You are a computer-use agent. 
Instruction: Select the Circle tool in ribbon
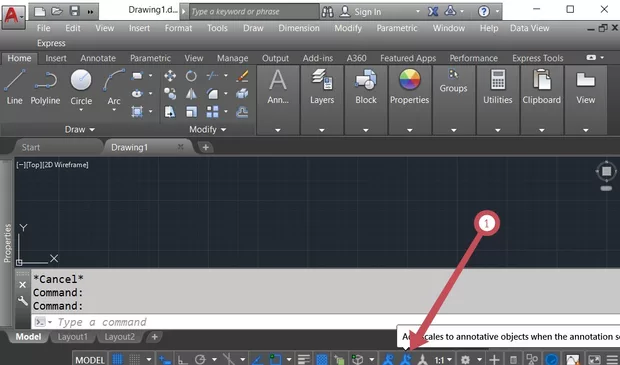(x=81, y=89)
